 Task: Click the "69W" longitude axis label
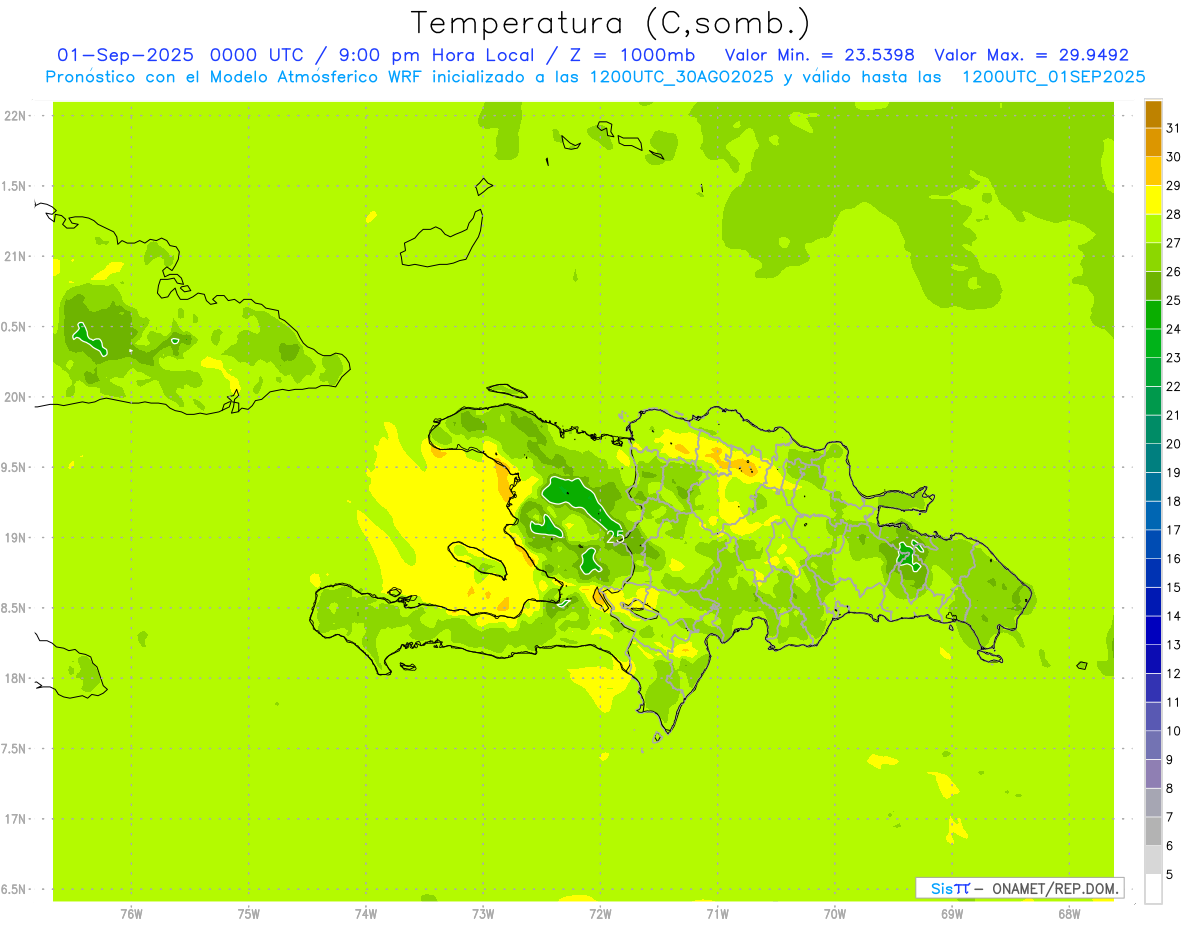[x=952, y=914]
